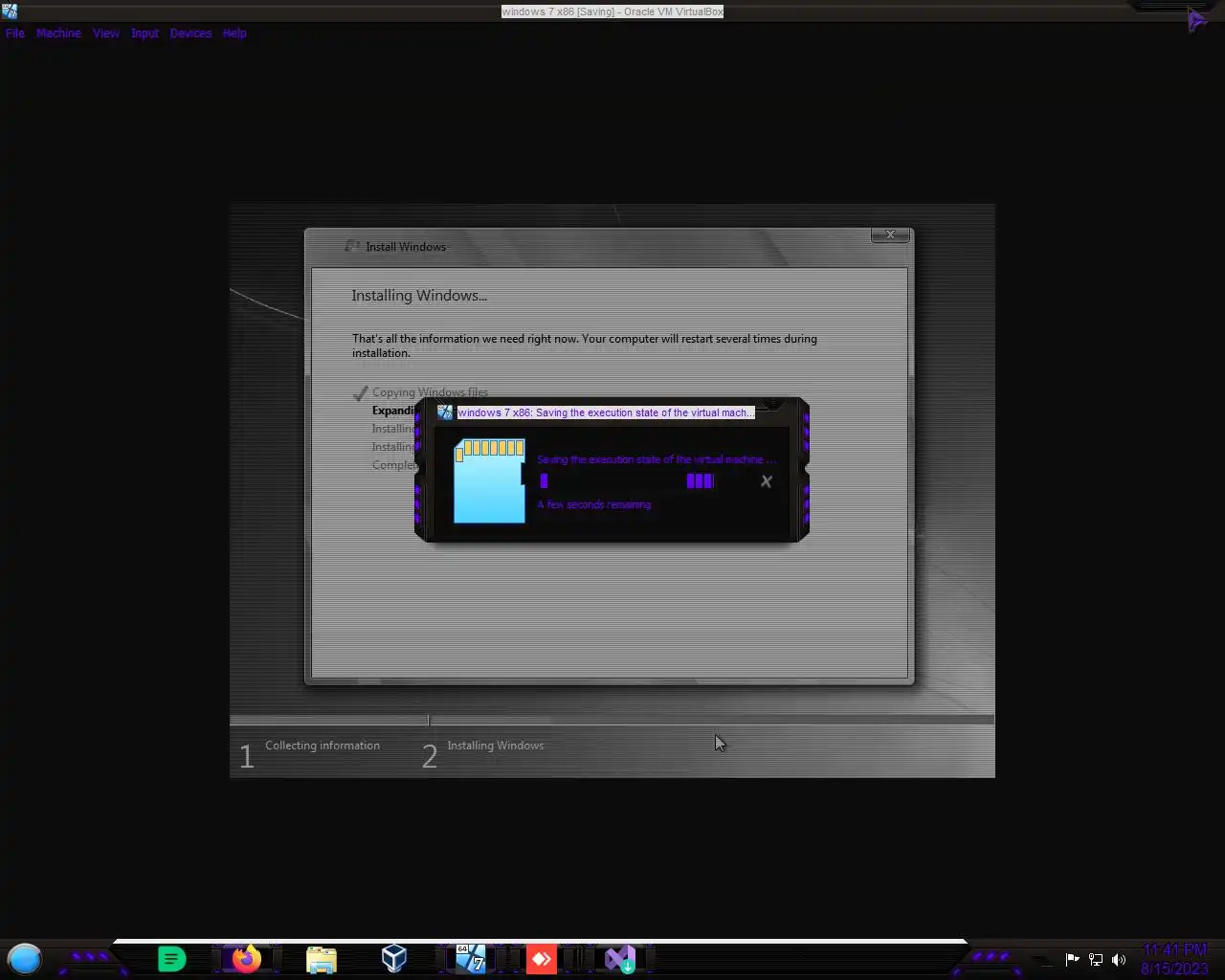Click the 'Collecting information' stage label
Viewport: 1225px width, 980px height.
click(x=323, y=746)
